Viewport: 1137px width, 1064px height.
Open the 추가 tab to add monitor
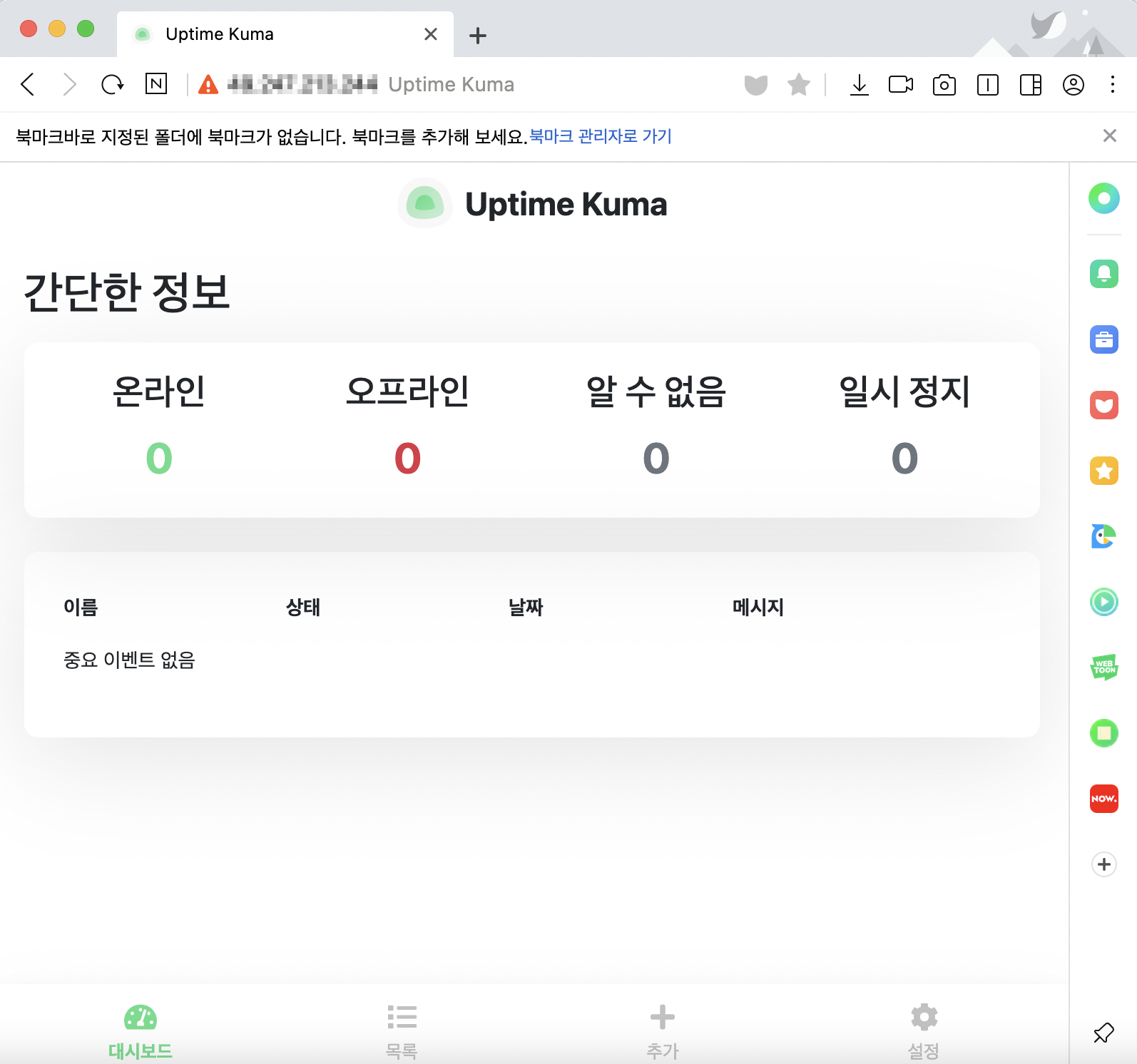click(663, 1031)
